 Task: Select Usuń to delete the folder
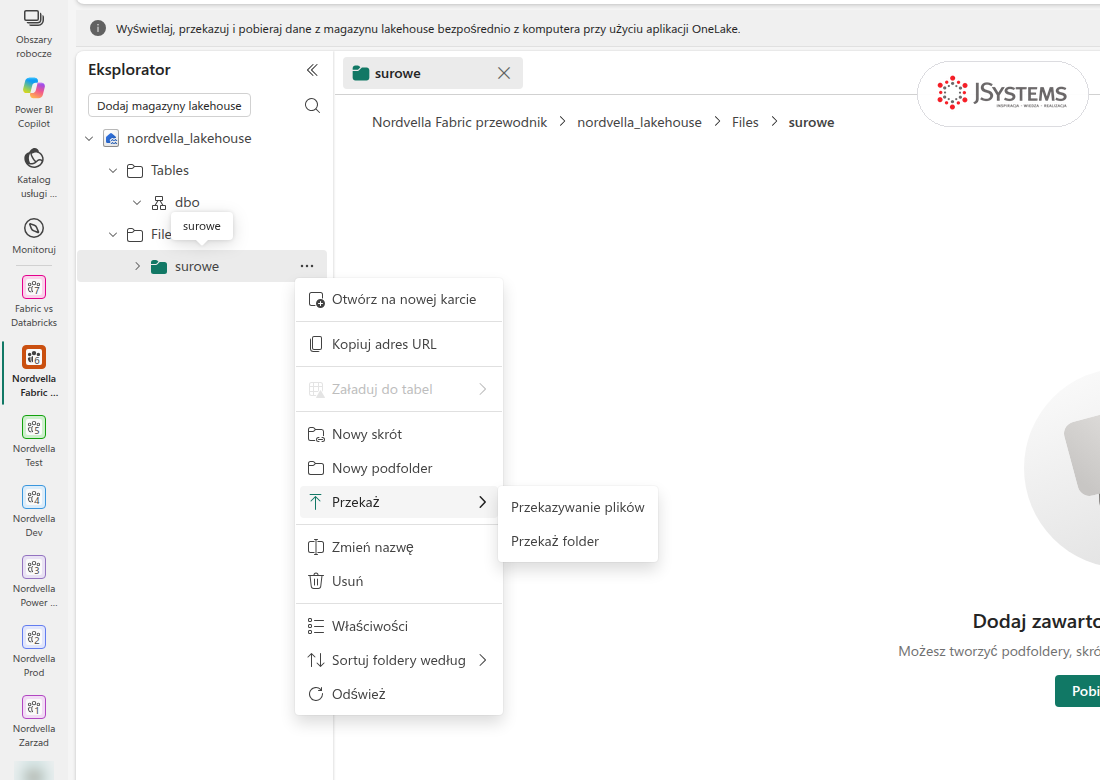[x=398, y=581]
